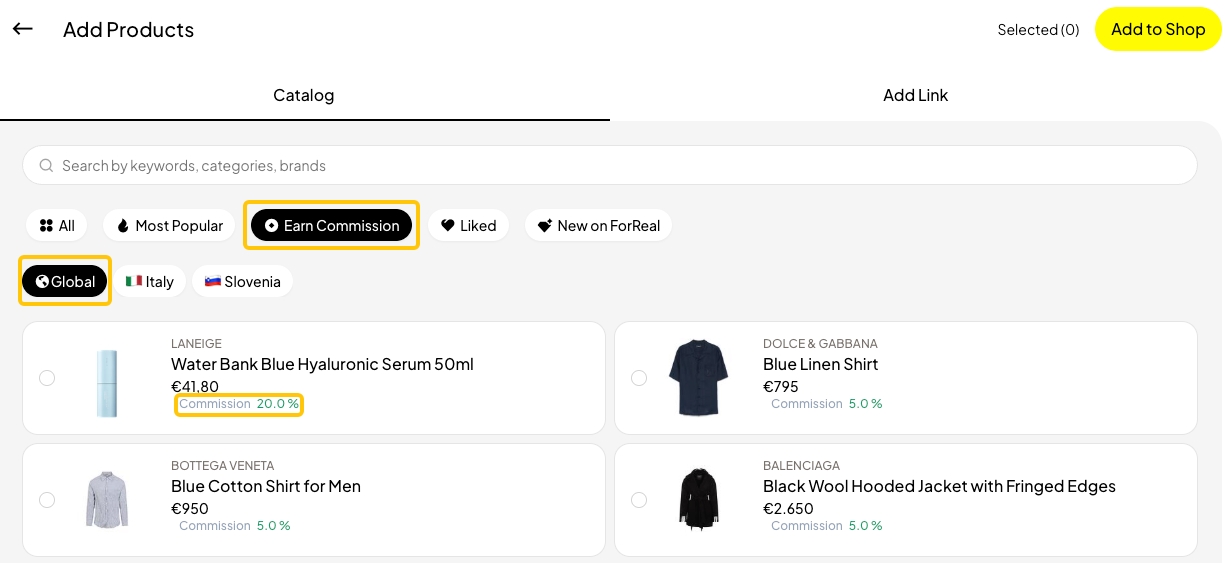Switch to the Add Link tab

(915, 96)
